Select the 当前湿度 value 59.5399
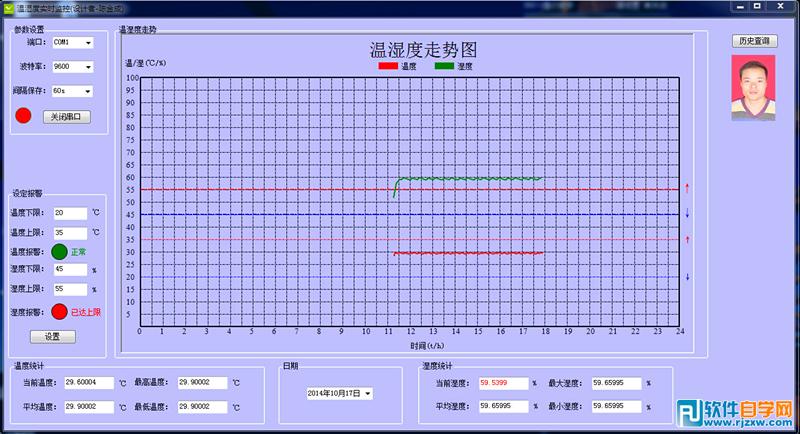This screenshot has width=800, height=434. (504, 383)
